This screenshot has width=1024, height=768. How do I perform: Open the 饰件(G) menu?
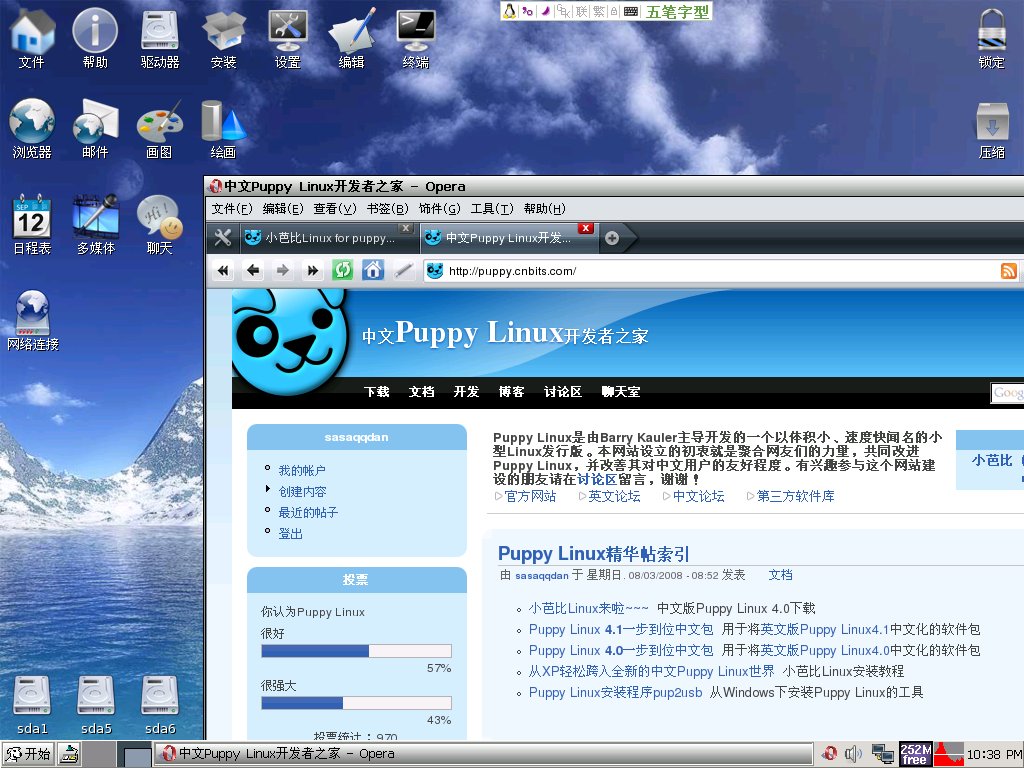tap(440, 209)
